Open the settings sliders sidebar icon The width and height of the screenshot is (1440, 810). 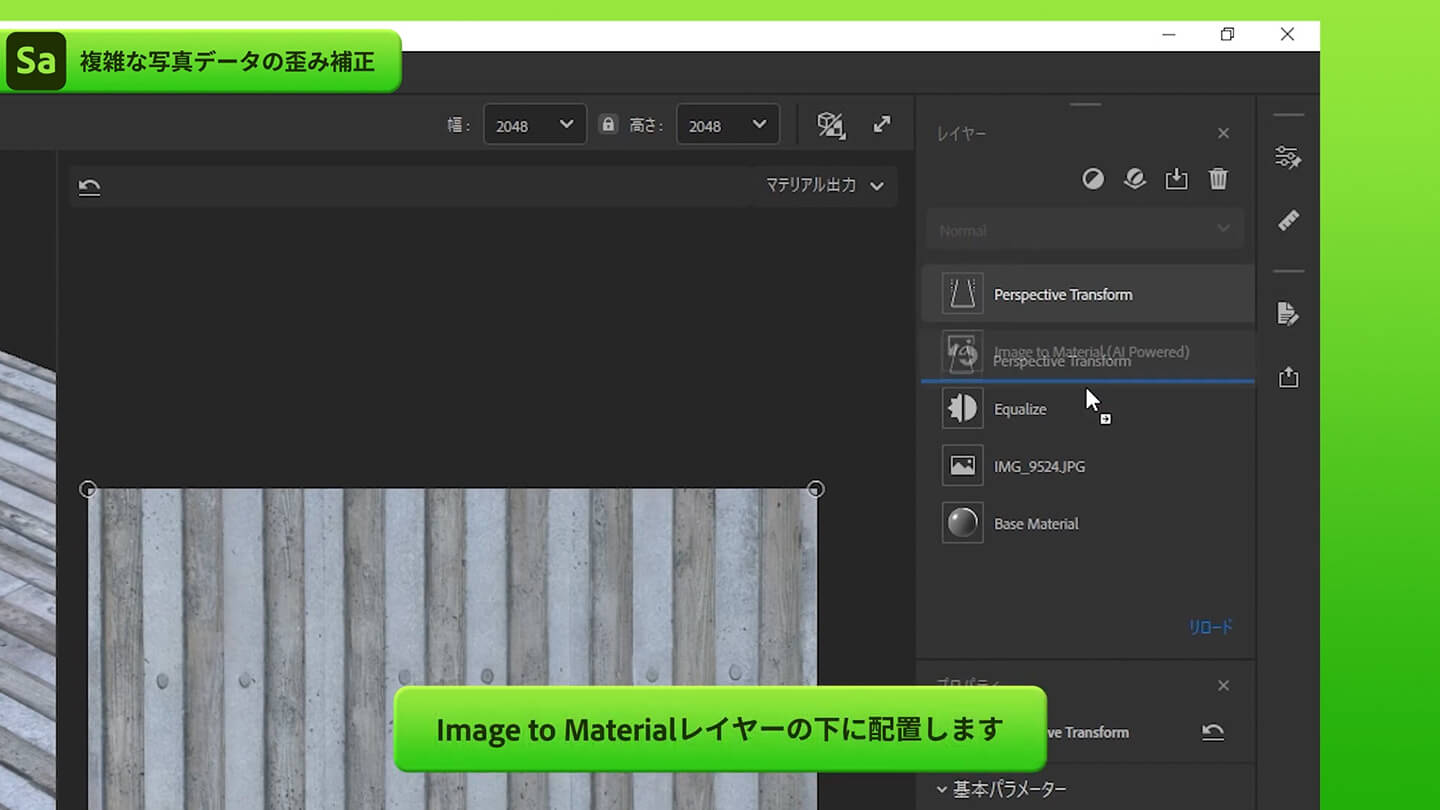[1288, 157]
